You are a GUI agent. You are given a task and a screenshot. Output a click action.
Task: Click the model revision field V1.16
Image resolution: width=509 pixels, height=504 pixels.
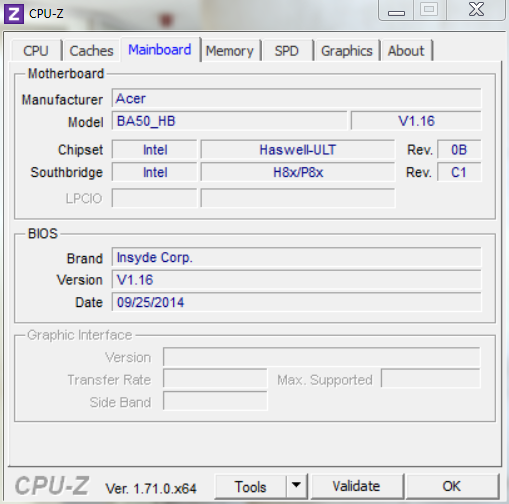416,121
